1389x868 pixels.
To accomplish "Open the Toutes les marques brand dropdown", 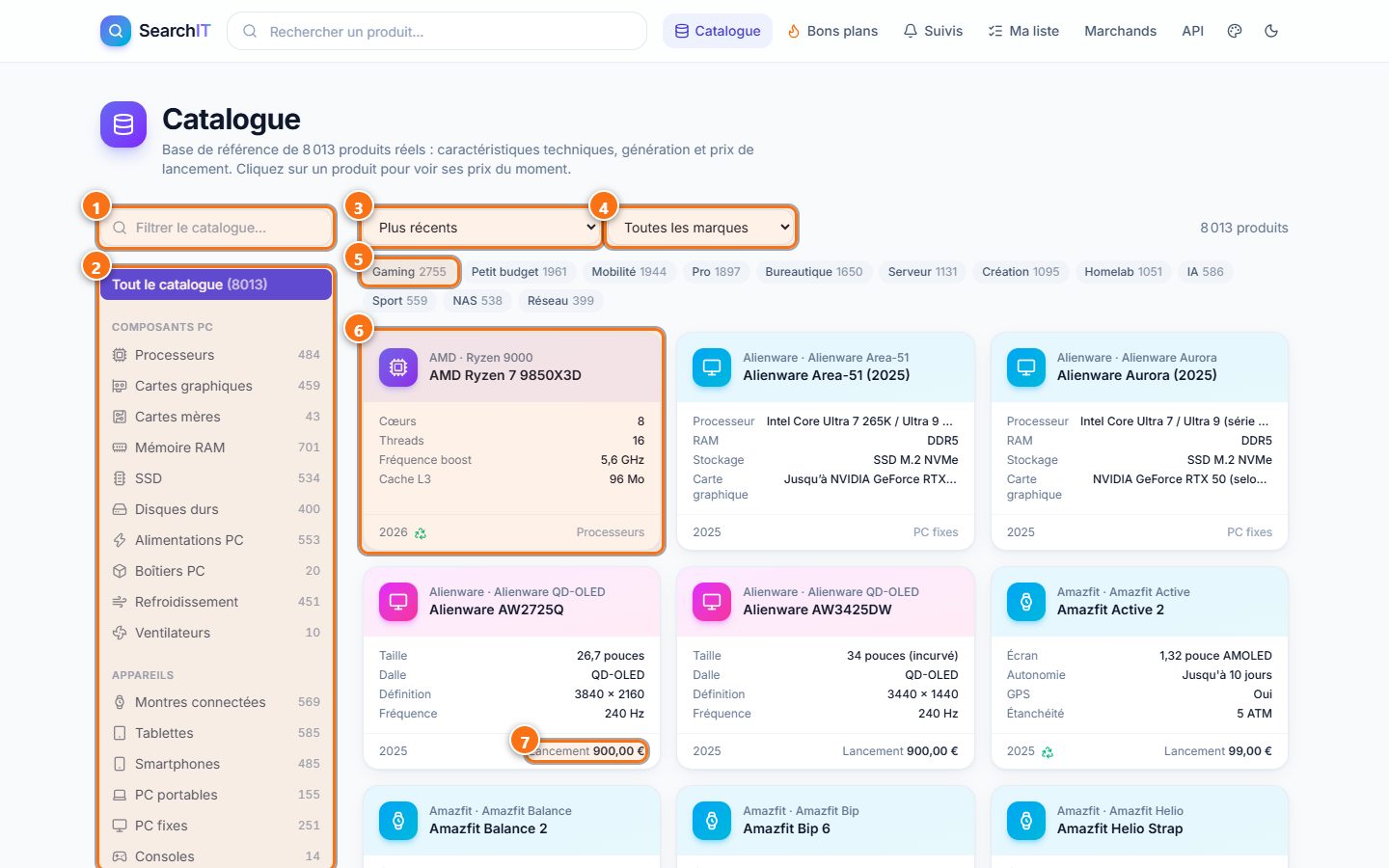I will click(701, 228).
